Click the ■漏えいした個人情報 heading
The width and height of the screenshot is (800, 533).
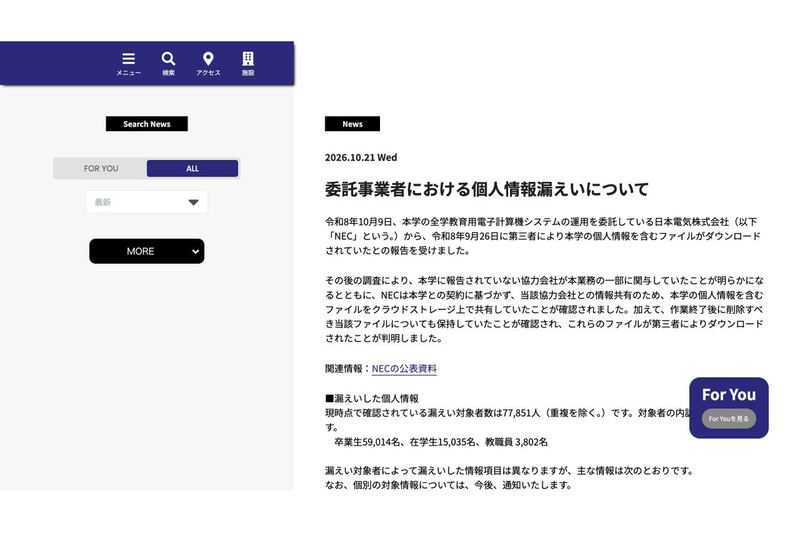coord(372,398)
